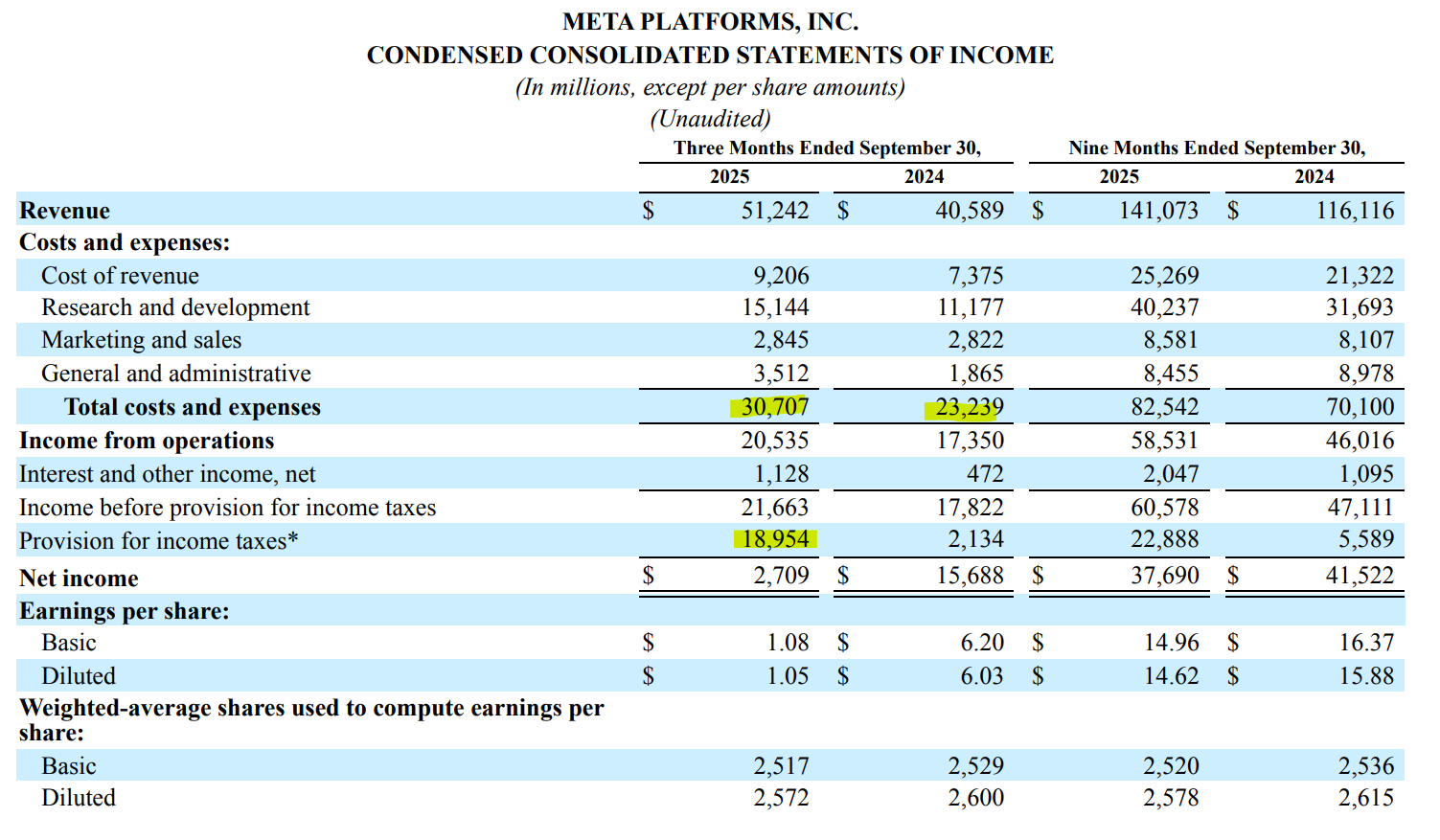Select marketing and sales value 2,845
This screenshot has width=1440, height=840.
pyautogui.click(x=781, y=340)
